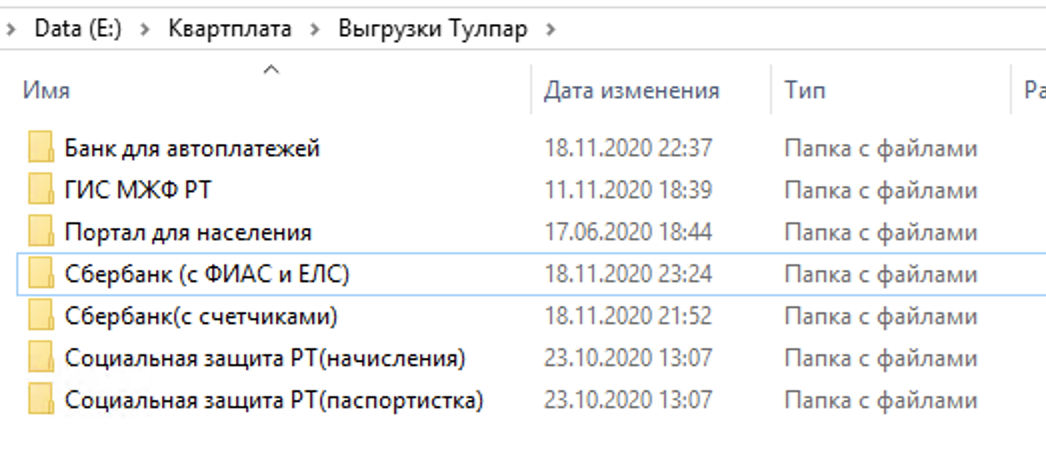Click the date 11.11.2020 18:39
The image size is (1046, 460).
click(628, 190)
